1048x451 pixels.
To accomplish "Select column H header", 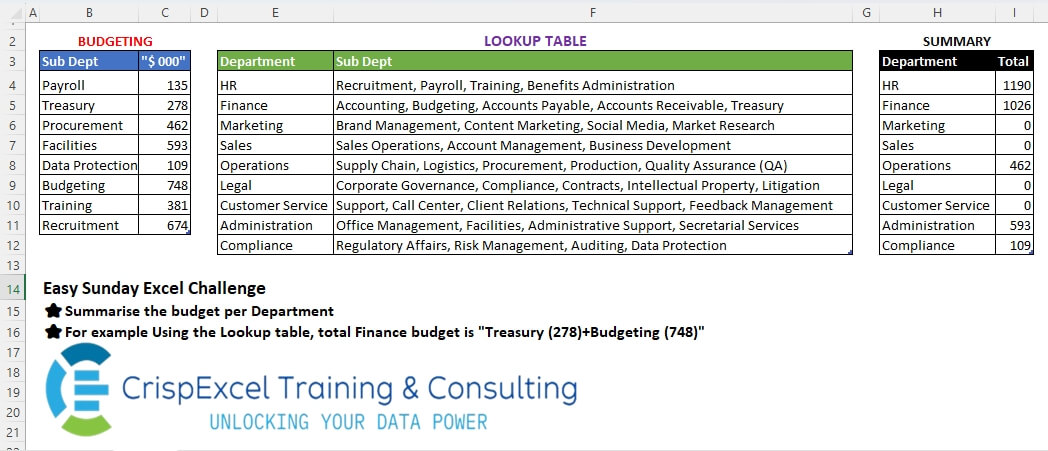I will pyautogui.click(x=937, y=12).
